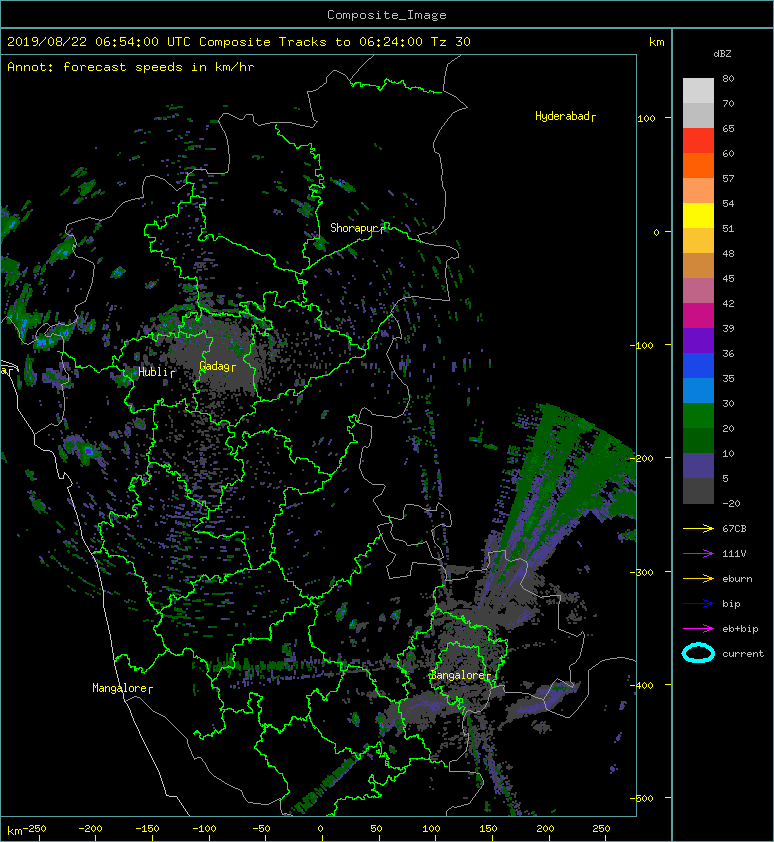Screen dimensions: 774x842
Task: Select the slate purple swatch between 10 and 5 dBZ
Action: point(698,465)
